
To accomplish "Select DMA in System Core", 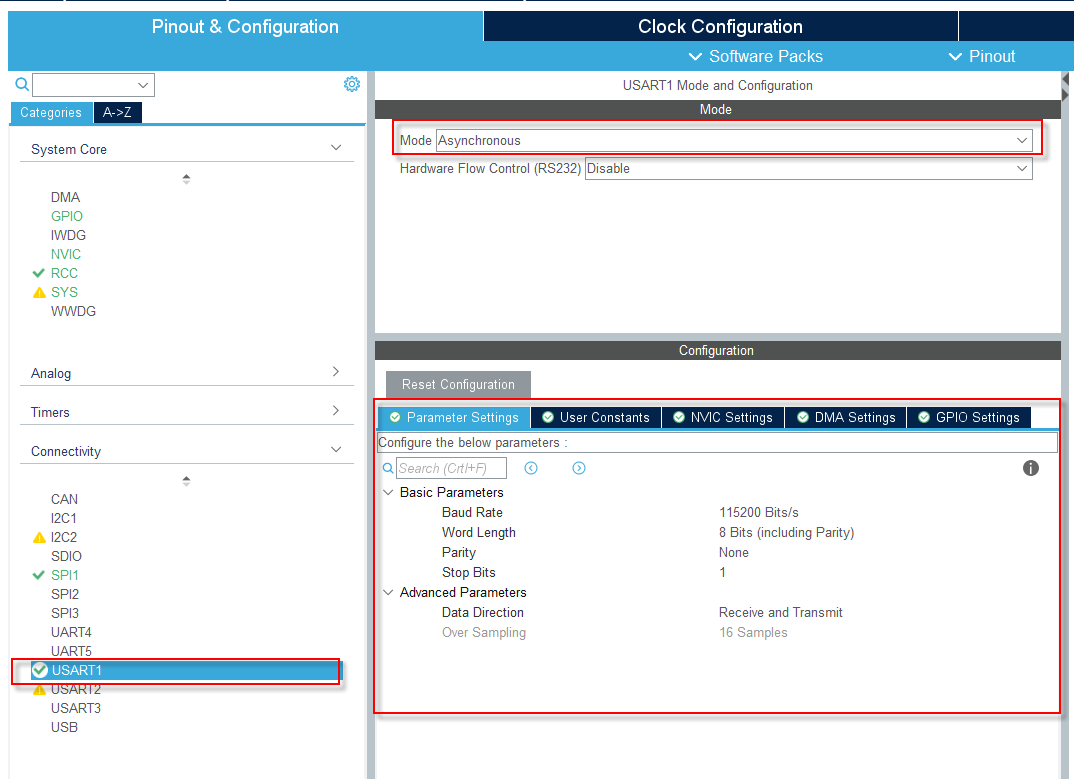I will tap(65, 197).
